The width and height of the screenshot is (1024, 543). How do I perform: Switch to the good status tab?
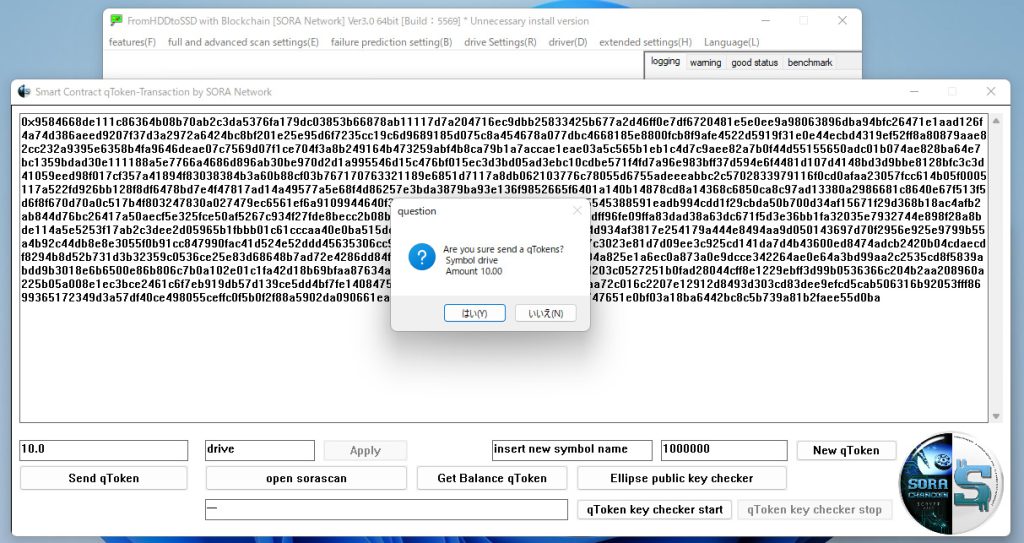coord(754,63)
